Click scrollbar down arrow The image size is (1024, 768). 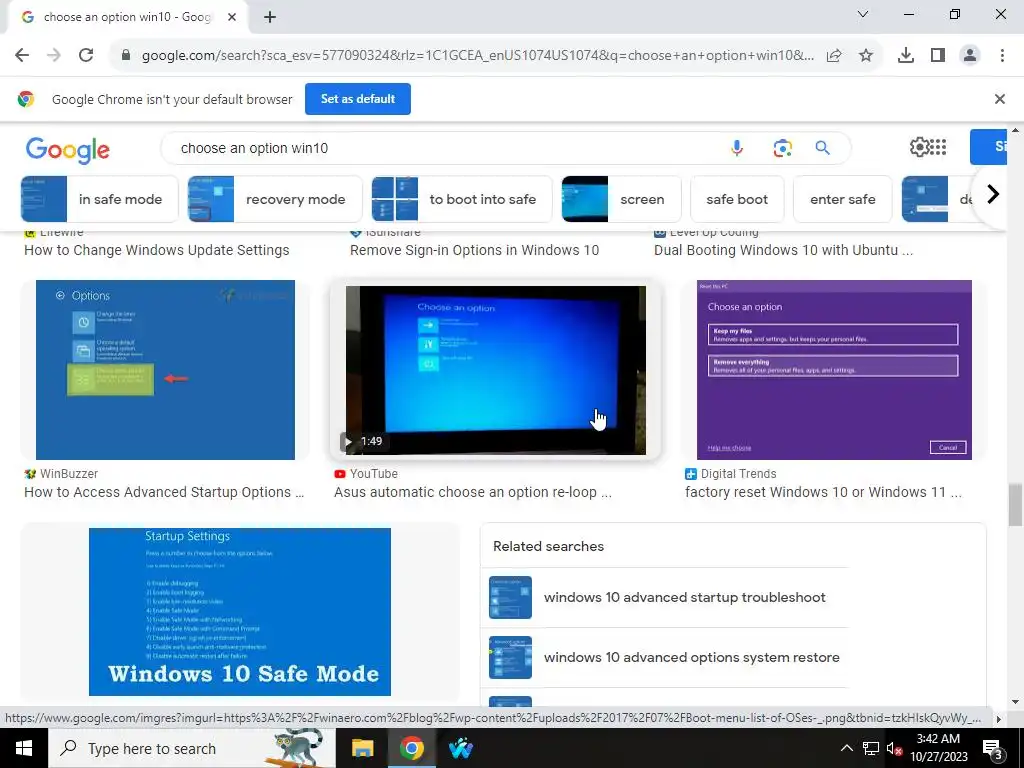(1015, 702)
